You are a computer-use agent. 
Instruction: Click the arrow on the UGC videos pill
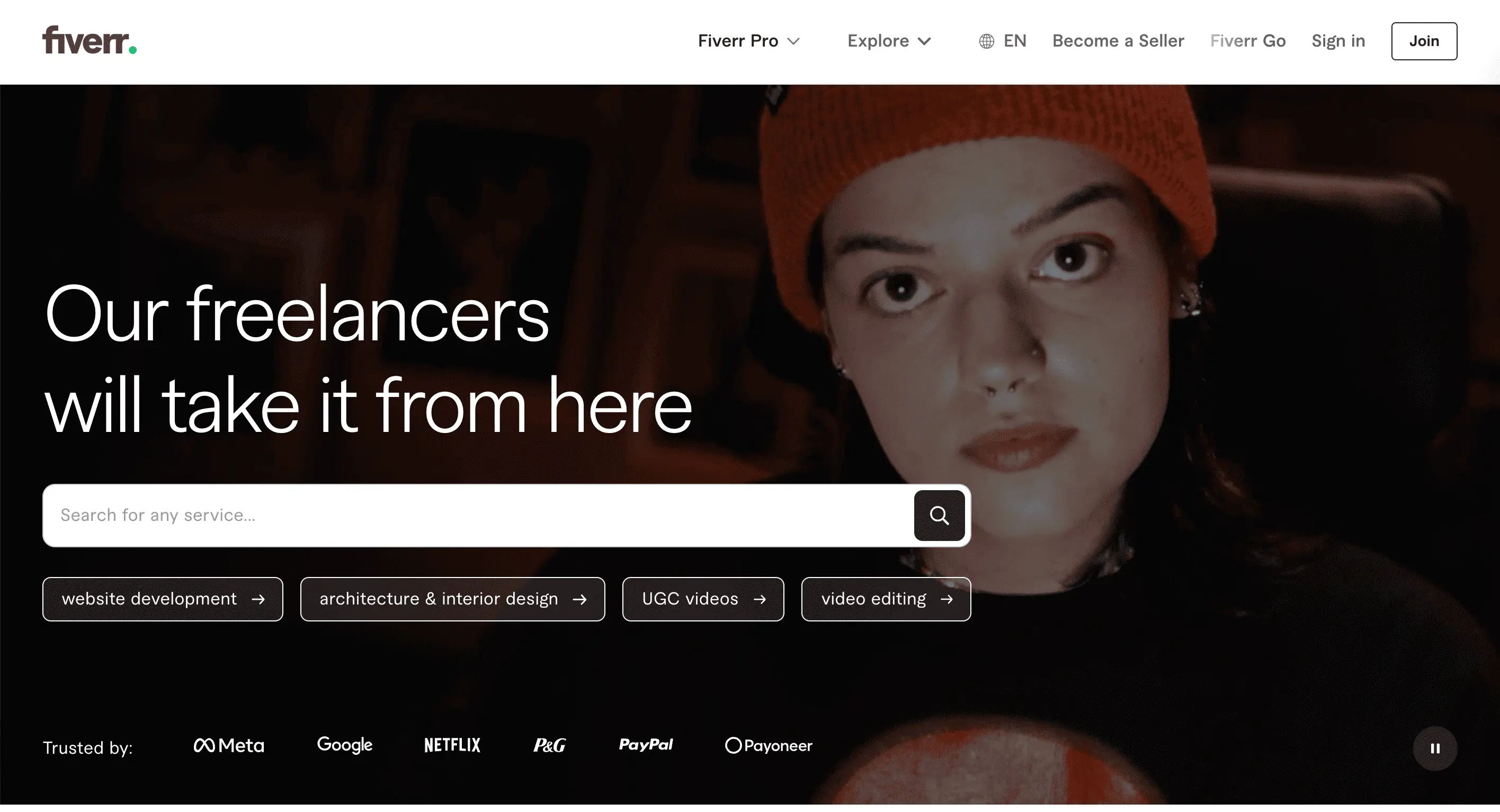[x=761, y=599]
